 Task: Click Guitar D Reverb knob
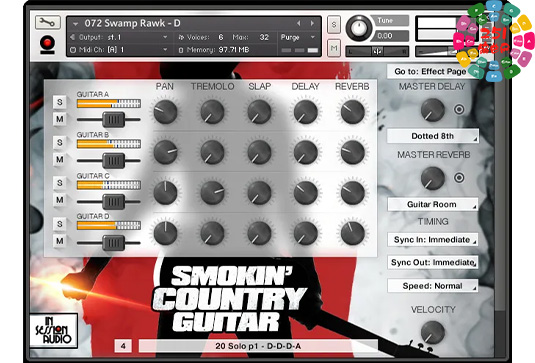353,233
